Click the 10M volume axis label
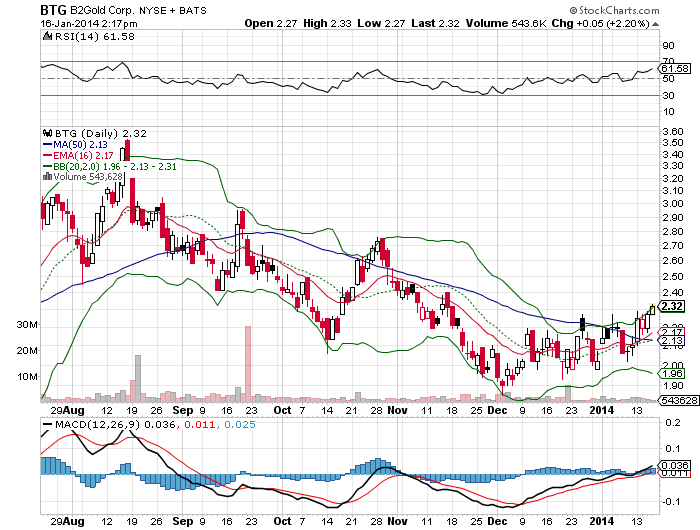 27,376
